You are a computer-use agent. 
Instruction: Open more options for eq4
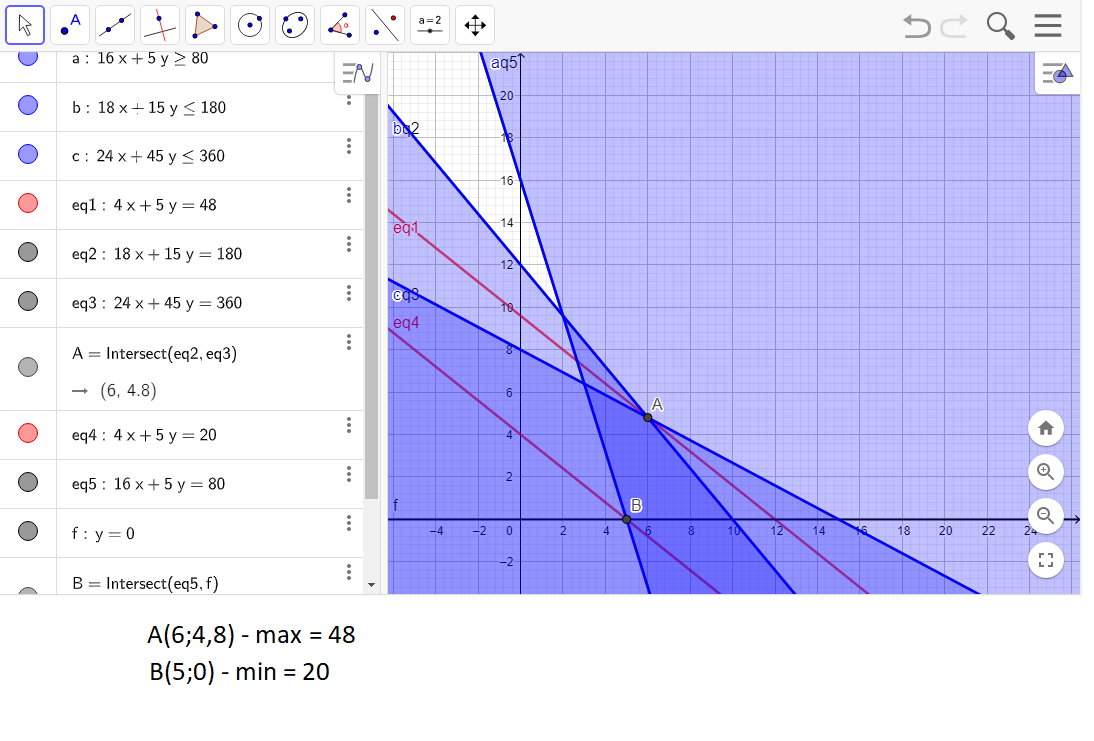click(349, 425)
